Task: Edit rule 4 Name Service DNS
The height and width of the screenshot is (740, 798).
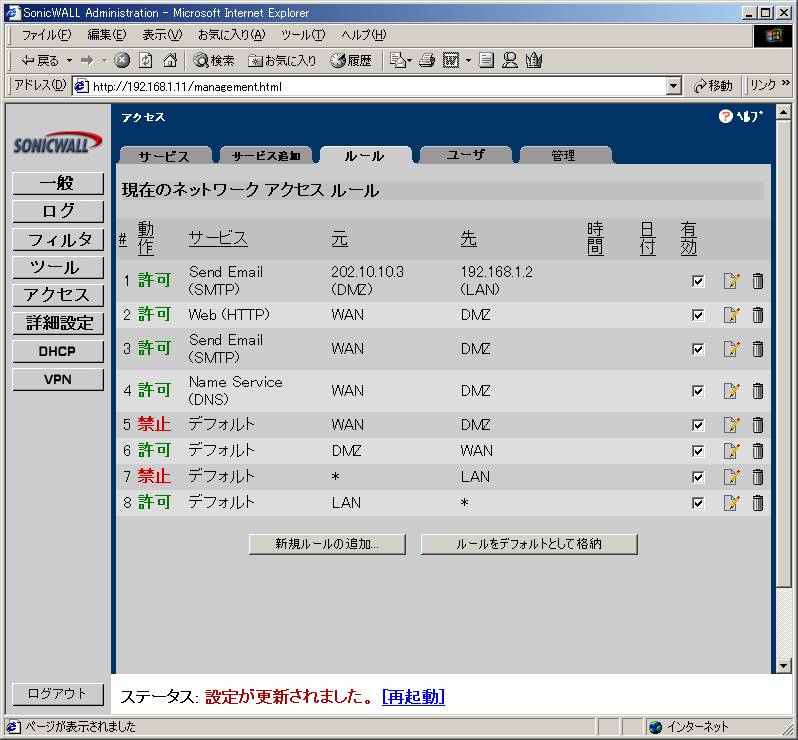Action: click(x=731, y=391)
